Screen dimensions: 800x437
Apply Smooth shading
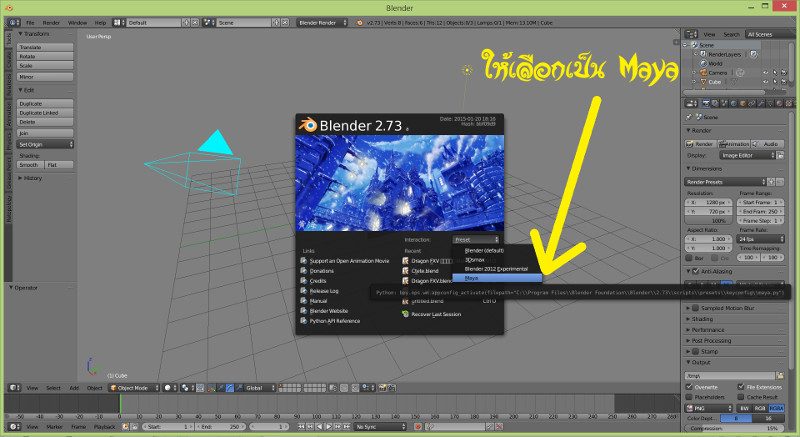pyautogui.click(x=31, y=165)
